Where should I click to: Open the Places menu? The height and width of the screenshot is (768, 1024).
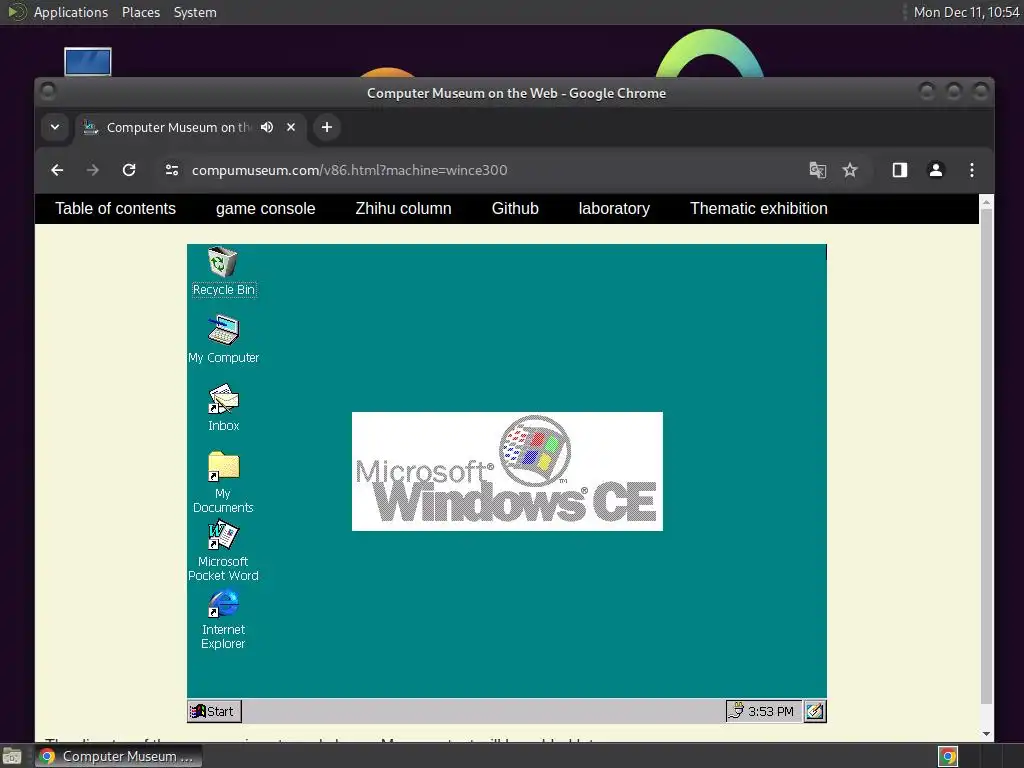coord(140,12)
